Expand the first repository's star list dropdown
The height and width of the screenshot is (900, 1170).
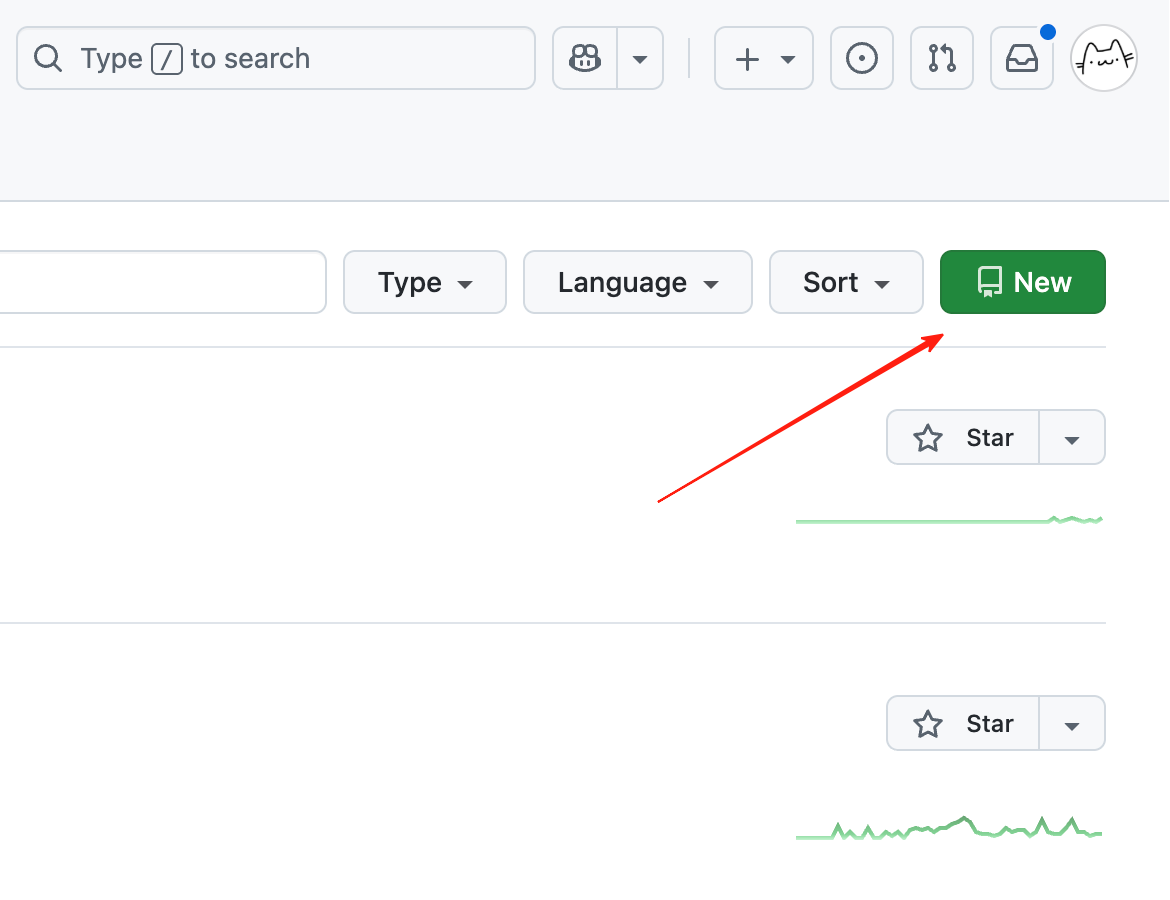pos(1072,438)
